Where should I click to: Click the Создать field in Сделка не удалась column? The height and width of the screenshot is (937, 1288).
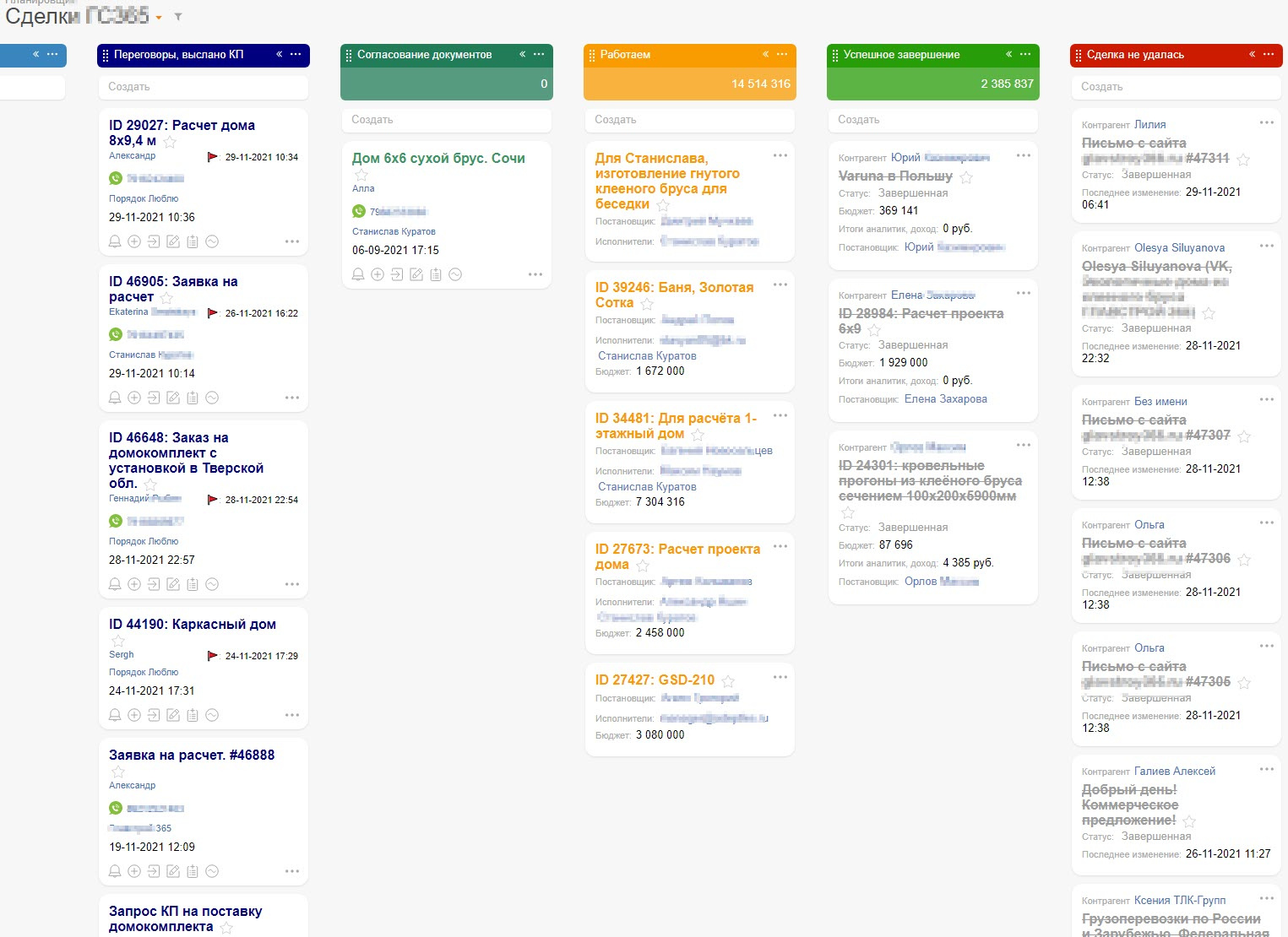click(1177, 87)
